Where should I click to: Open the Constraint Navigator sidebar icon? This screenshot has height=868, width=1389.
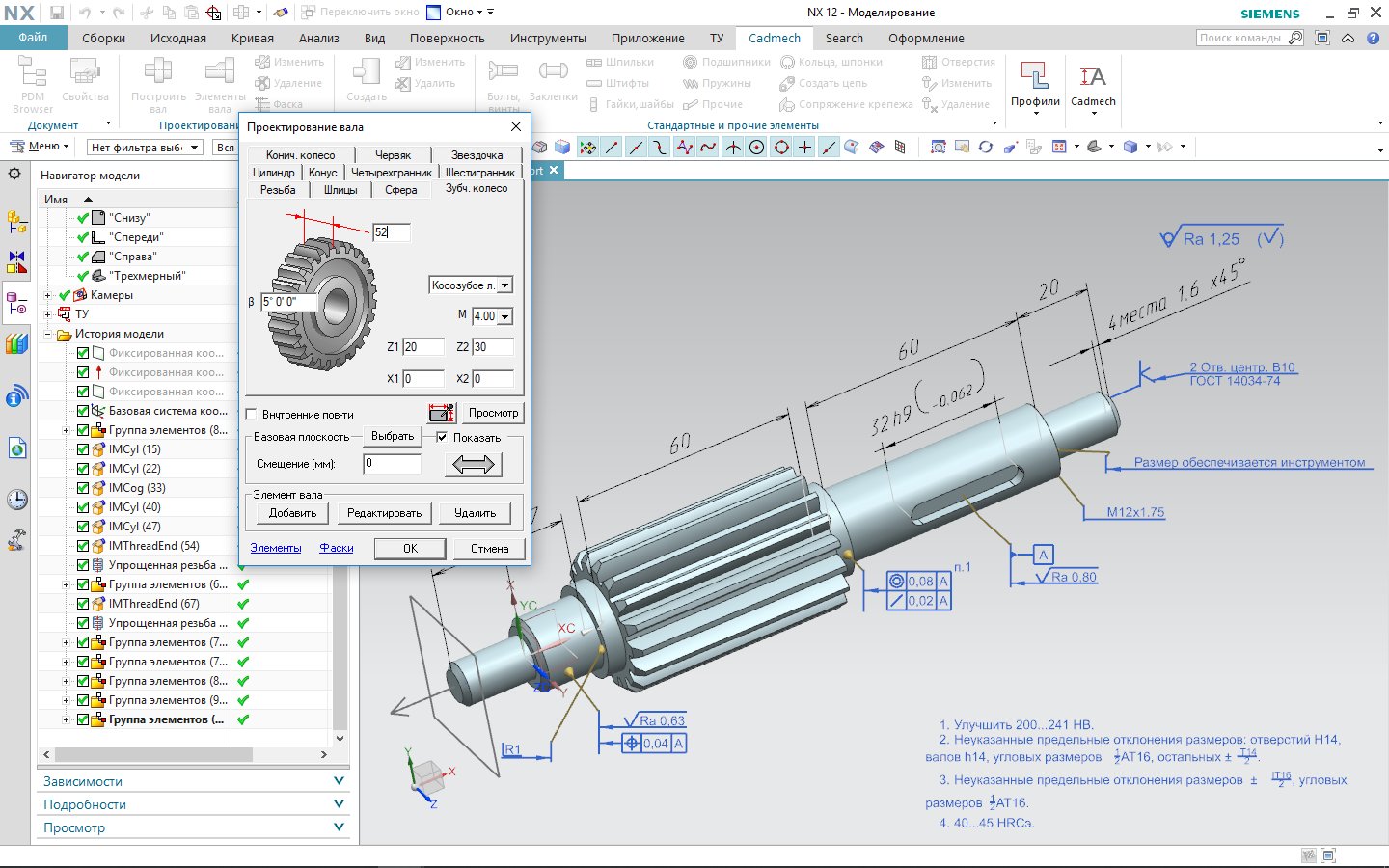pos(16,262)
